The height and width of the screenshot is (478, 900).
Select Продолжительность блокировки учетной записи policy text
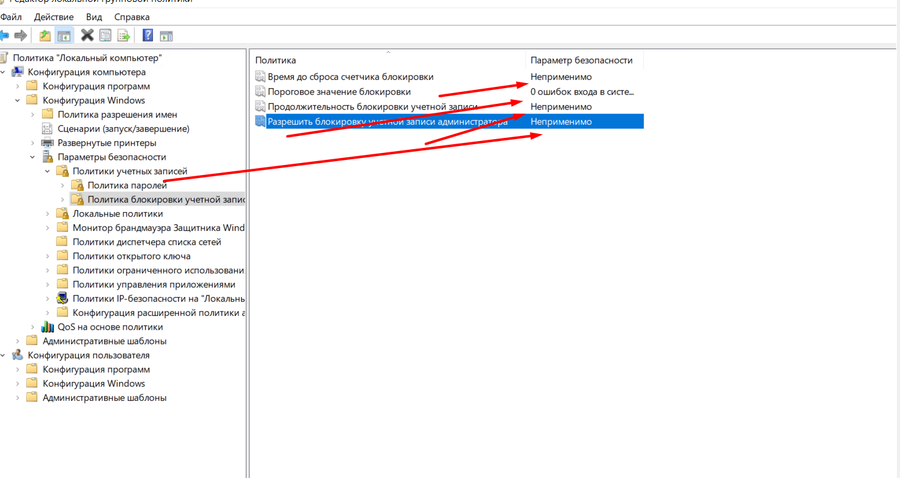(x=373, y=106)
